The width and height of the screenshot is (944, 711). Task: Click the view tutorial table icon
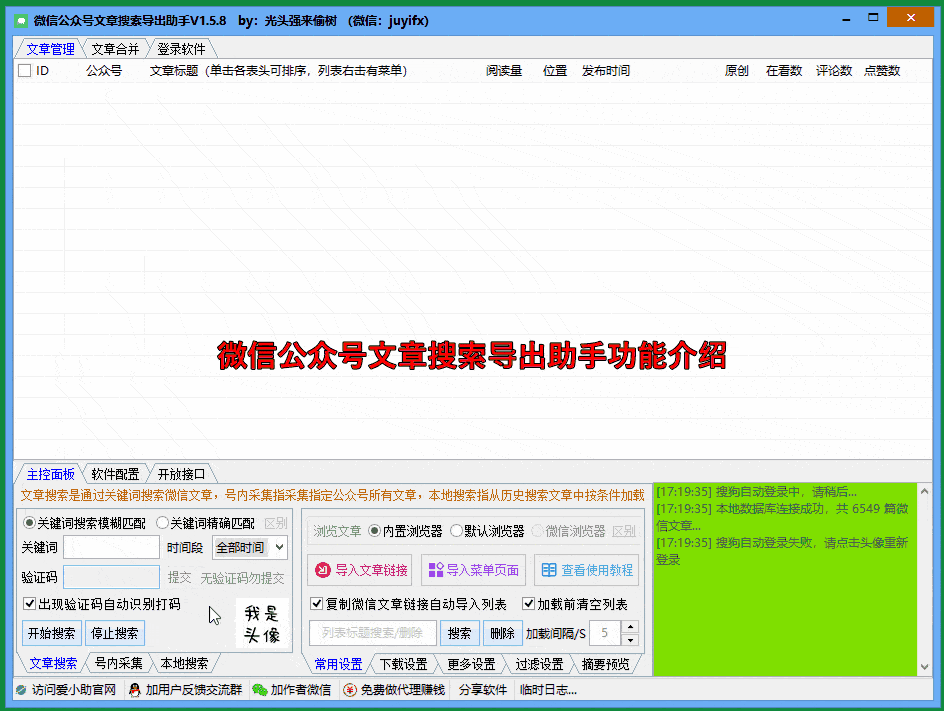point(548,570)
